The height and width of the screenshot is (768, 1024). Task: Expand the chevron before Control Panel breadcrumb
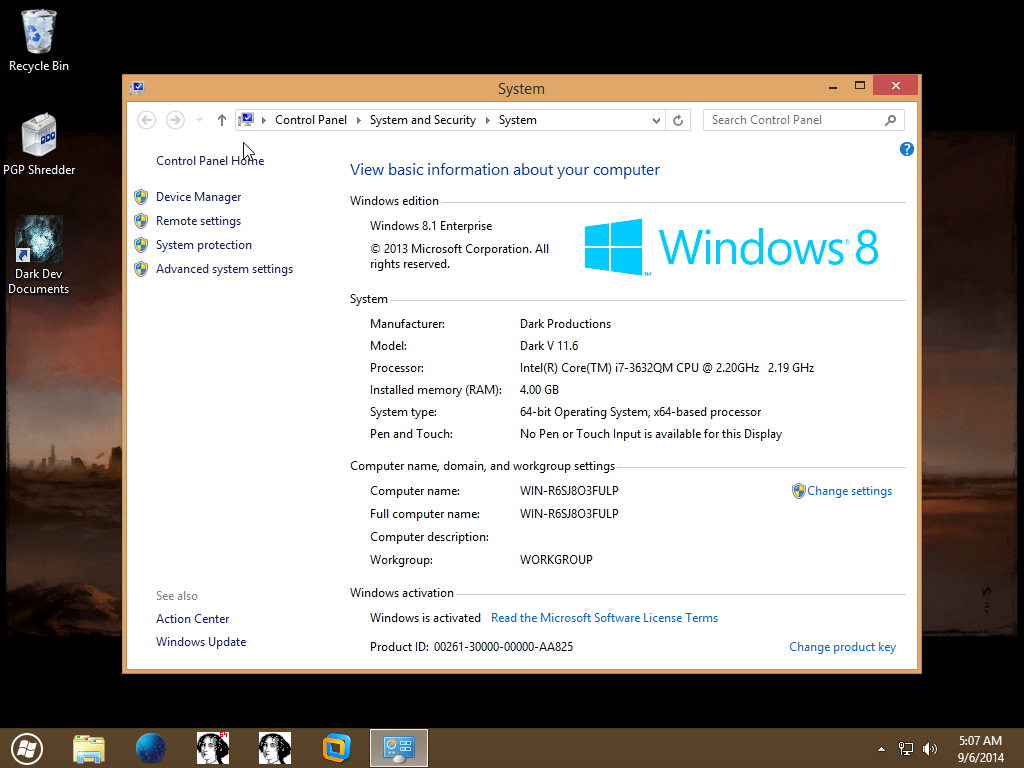(264, 120)
